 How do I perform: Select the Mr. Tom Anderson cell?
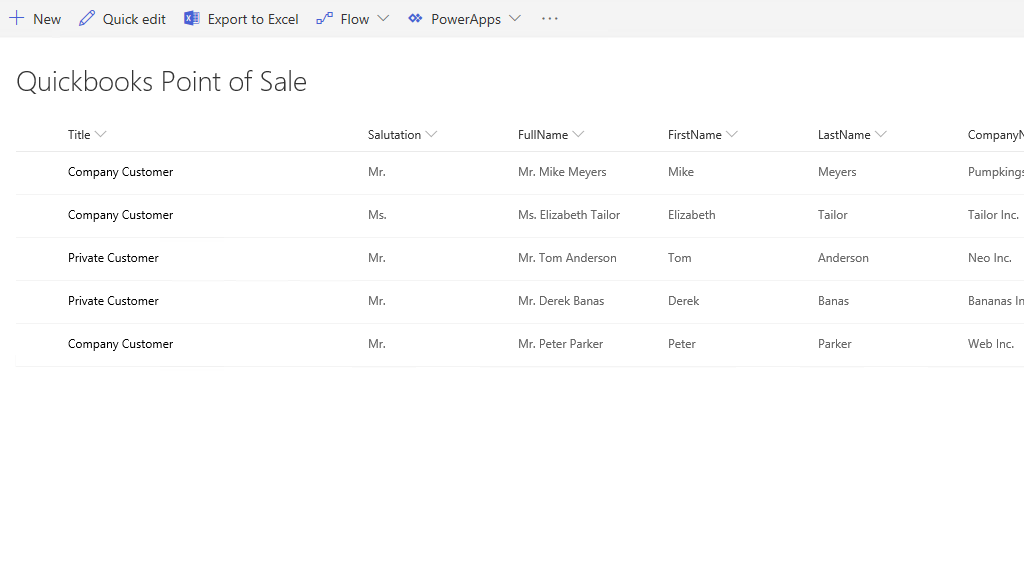point(567,258)
